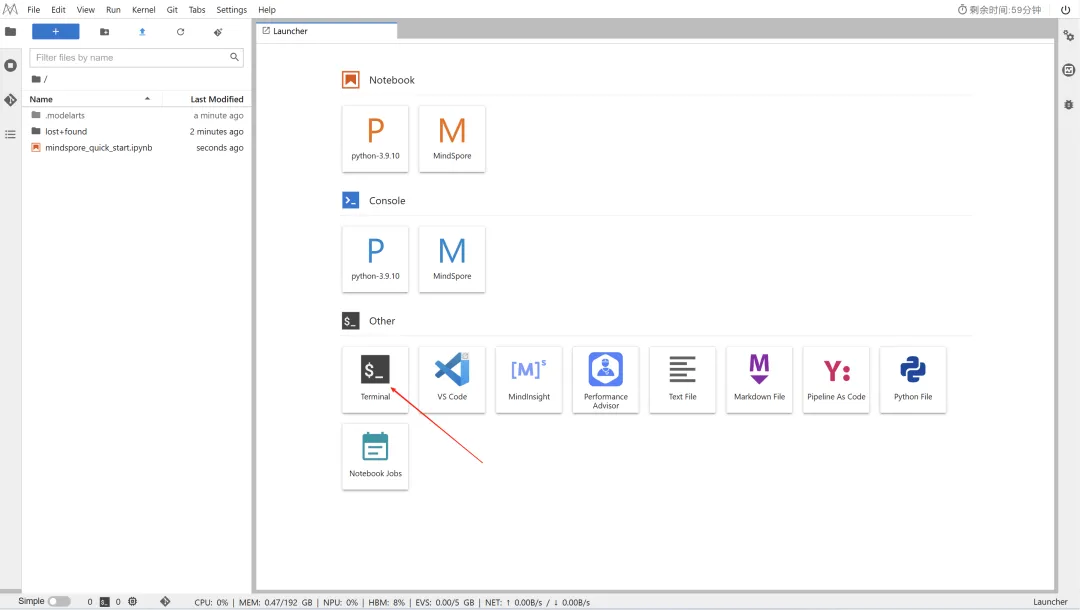Open the Kernel menu

144,9
